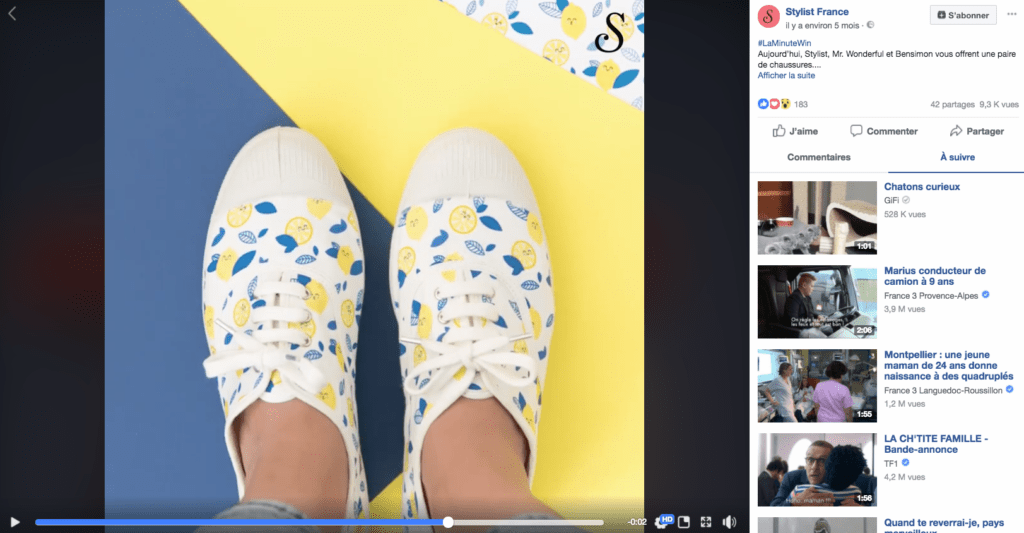Click the '9,3 K vues' view count
Screen dimensions: 1024x533
point(999,105)
